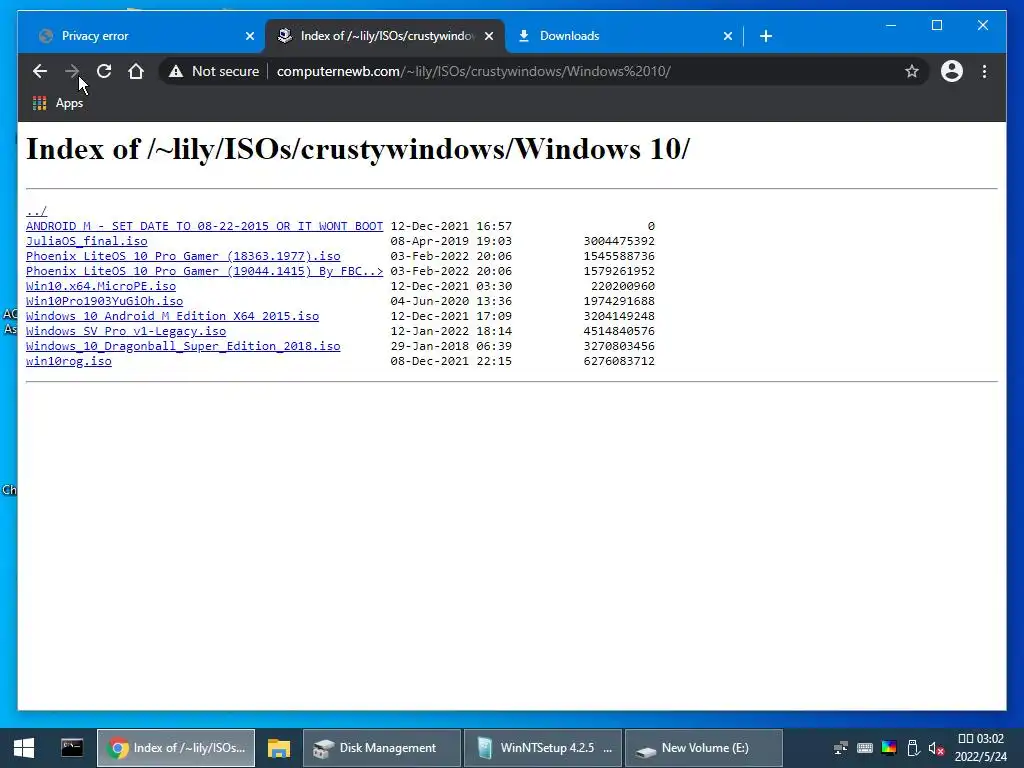1024x768 pixels.
Task: Download Windows_10_Dragonball_Super_Edition_2018.iso
Action: point(183,346)
